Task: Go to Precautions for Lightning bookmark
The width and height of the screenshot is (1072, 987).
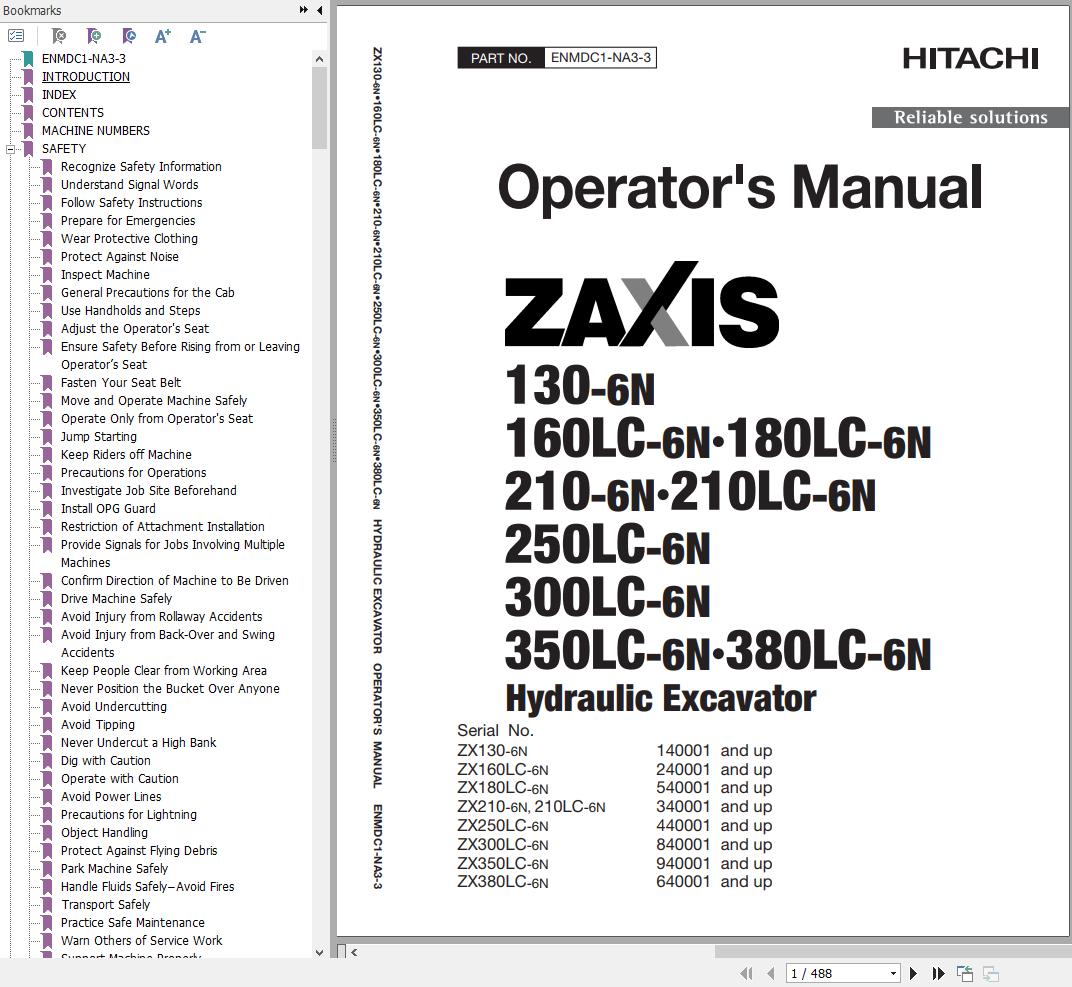Action: point(129,815)
